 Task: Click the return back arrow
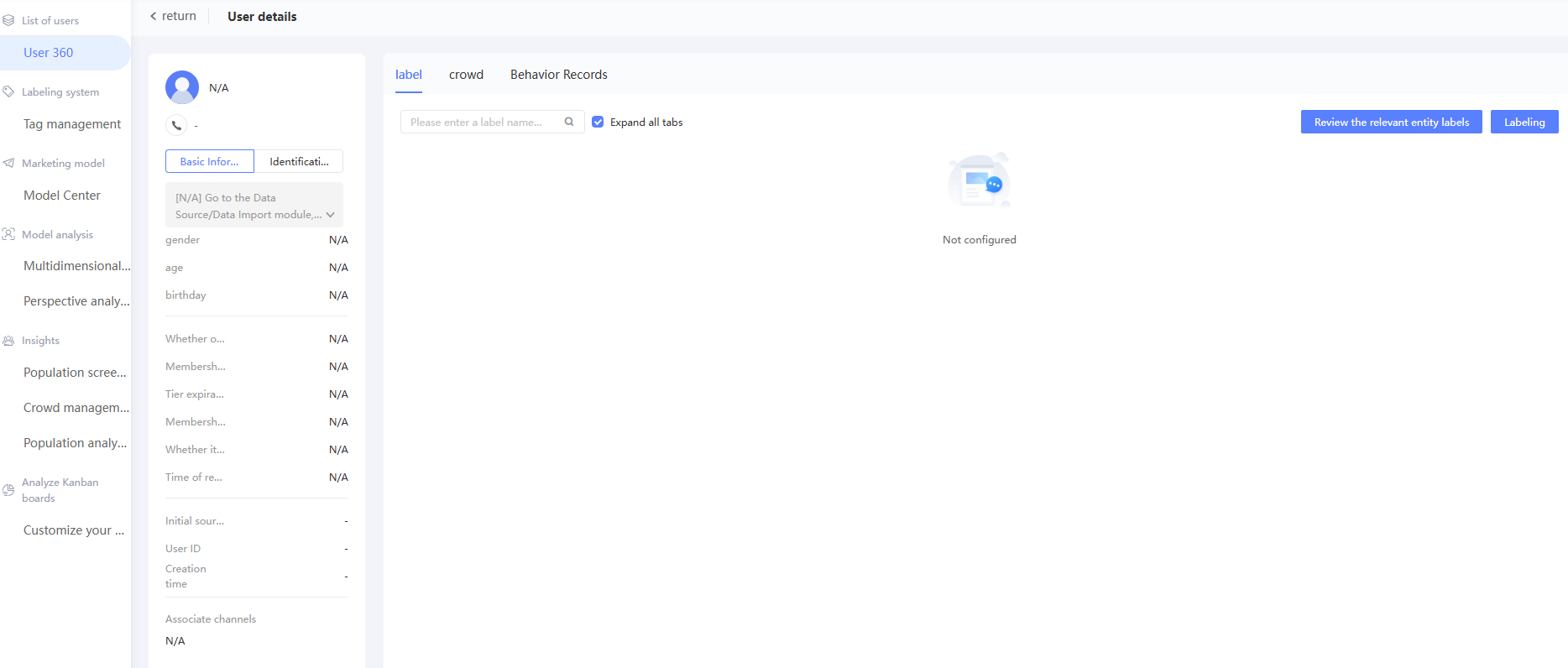(x=154, y=16)
